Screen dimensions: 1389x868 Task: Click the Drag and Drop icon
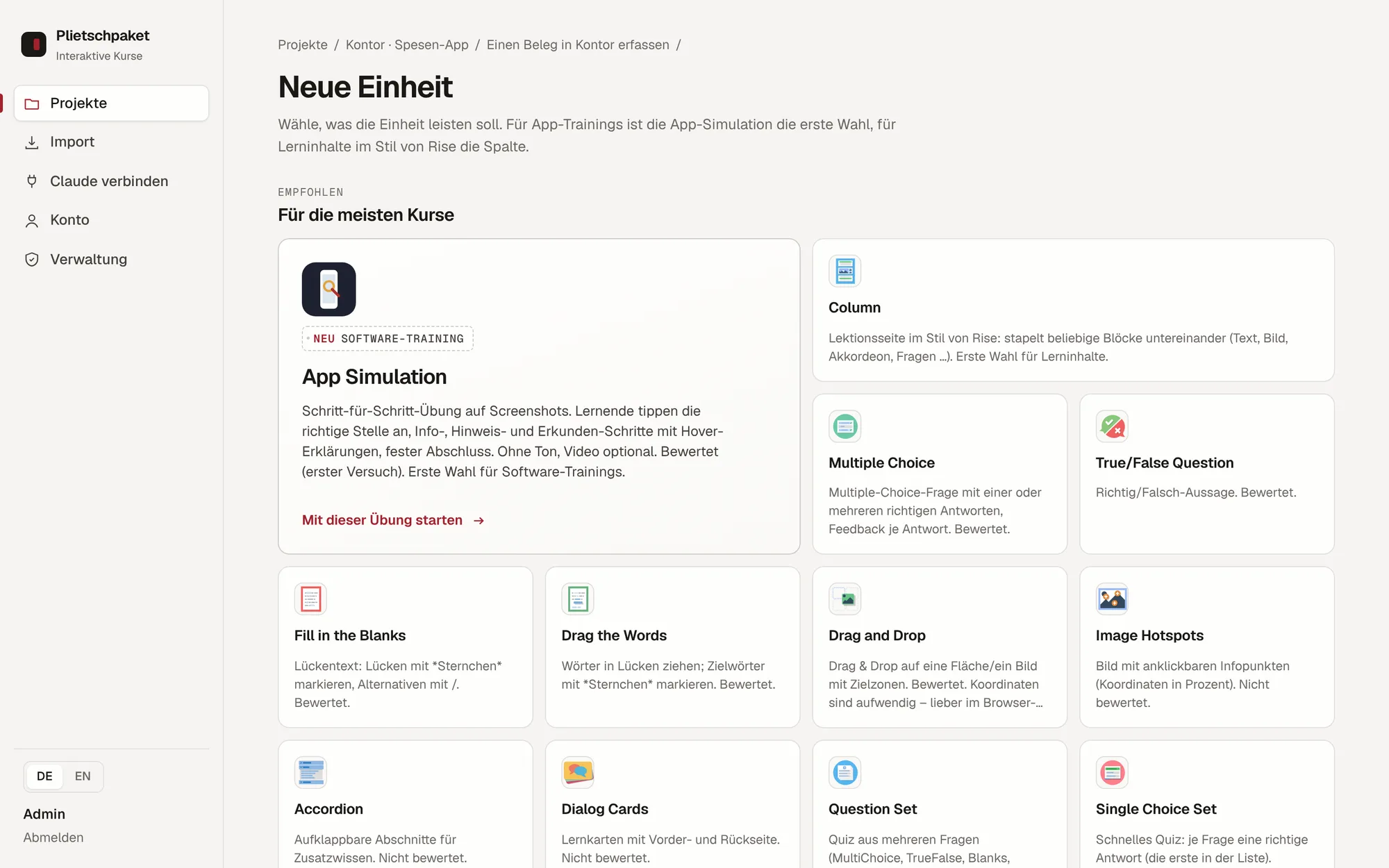pyautogui.click(x=845, y=599)
